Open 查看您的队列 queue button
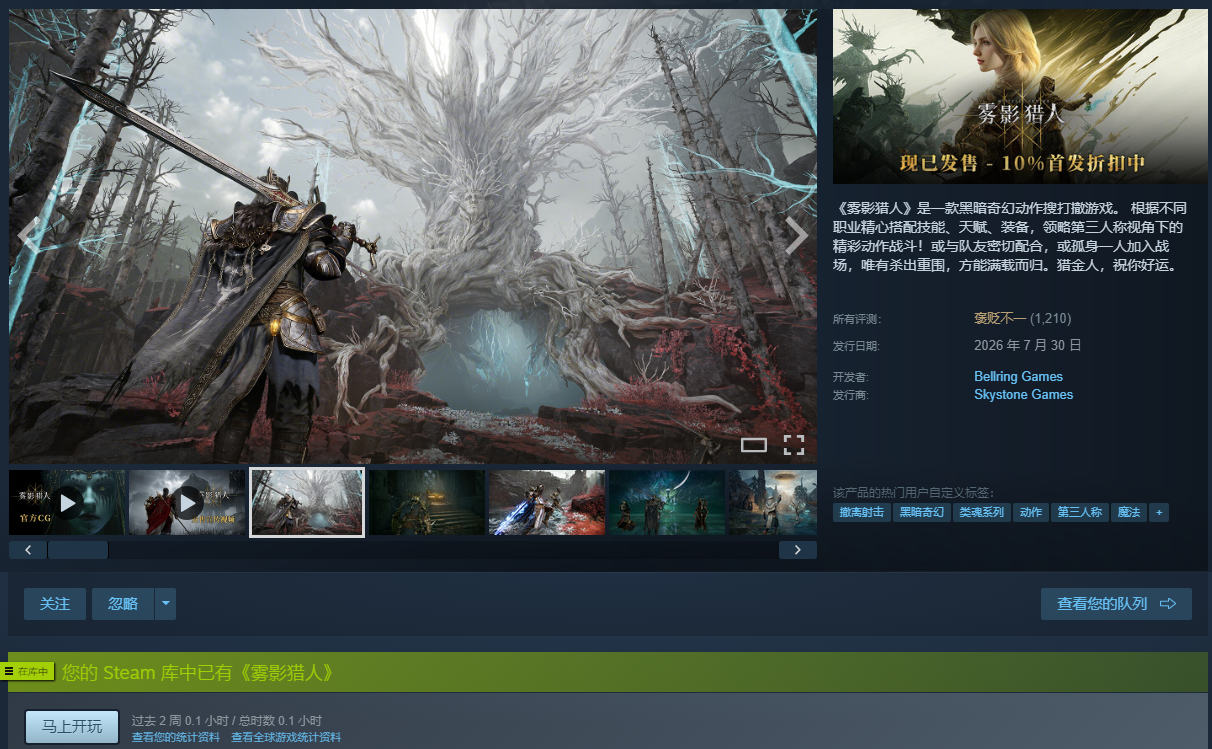Viewport: 1212px width, 749px height. (x=1116, y=604)
